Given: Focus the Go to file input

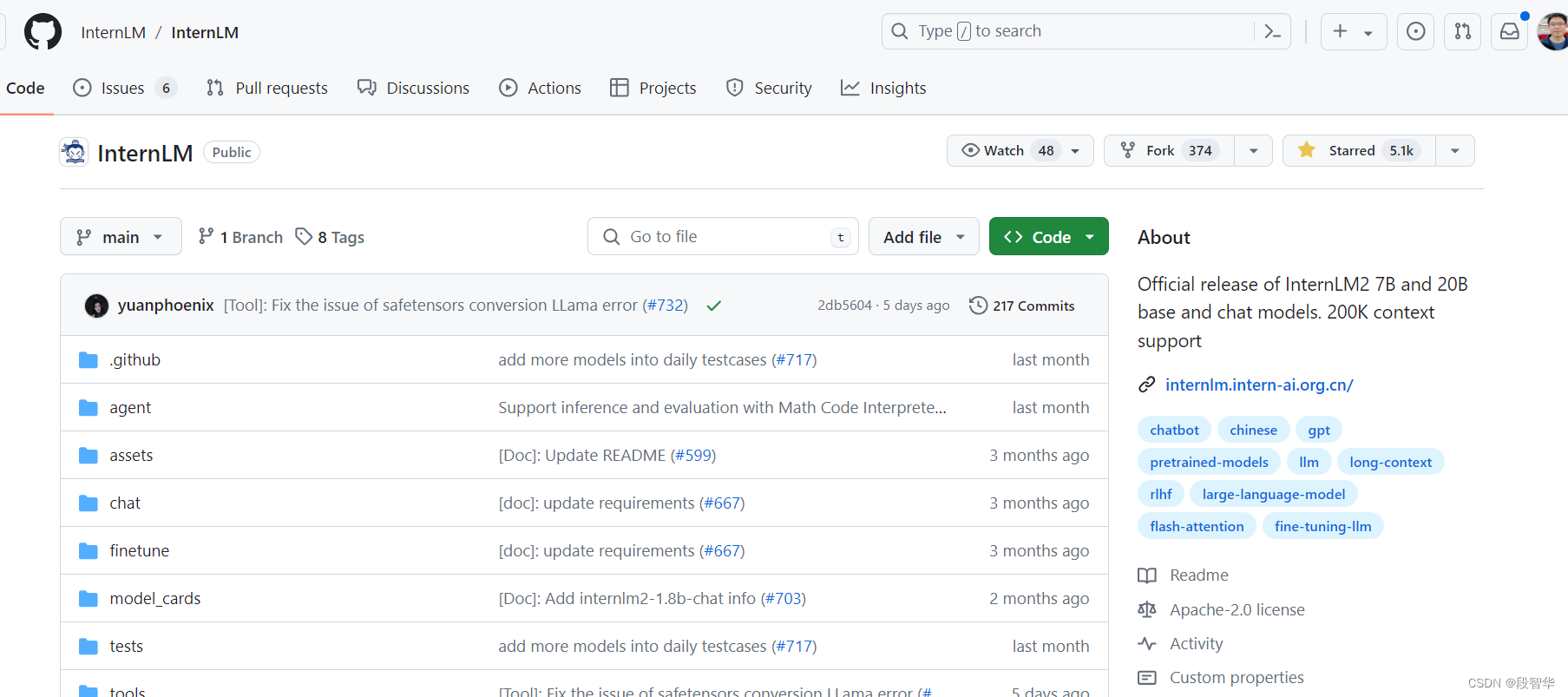Looking at the screenshot, I should 723,237.
